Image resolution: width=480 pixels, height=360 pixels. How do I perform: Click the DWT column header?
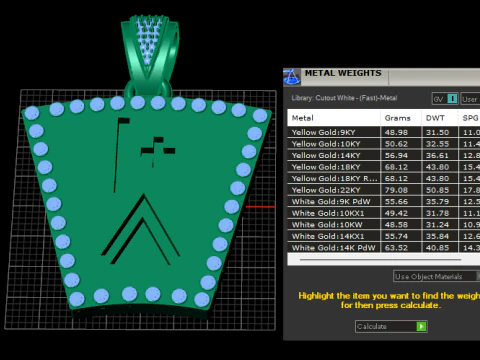pyautogui.click(x=440, y=118)
